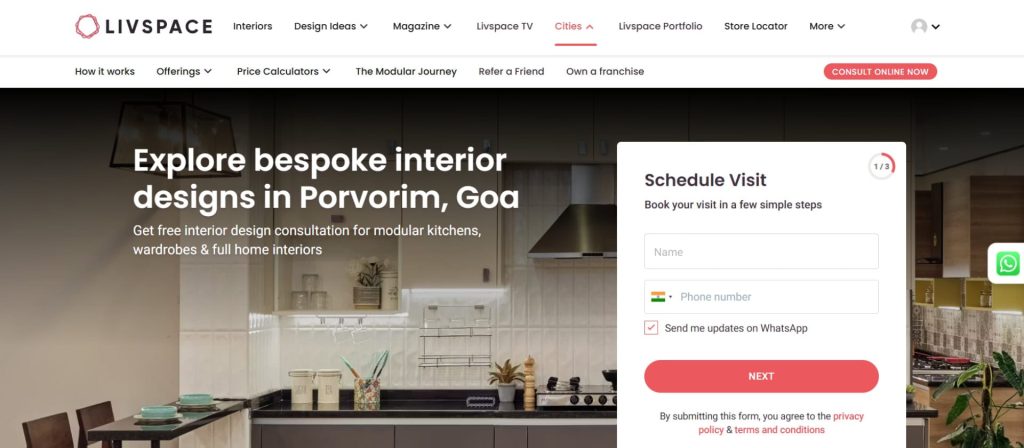Open the WhatsApp chat icon

1008,264
